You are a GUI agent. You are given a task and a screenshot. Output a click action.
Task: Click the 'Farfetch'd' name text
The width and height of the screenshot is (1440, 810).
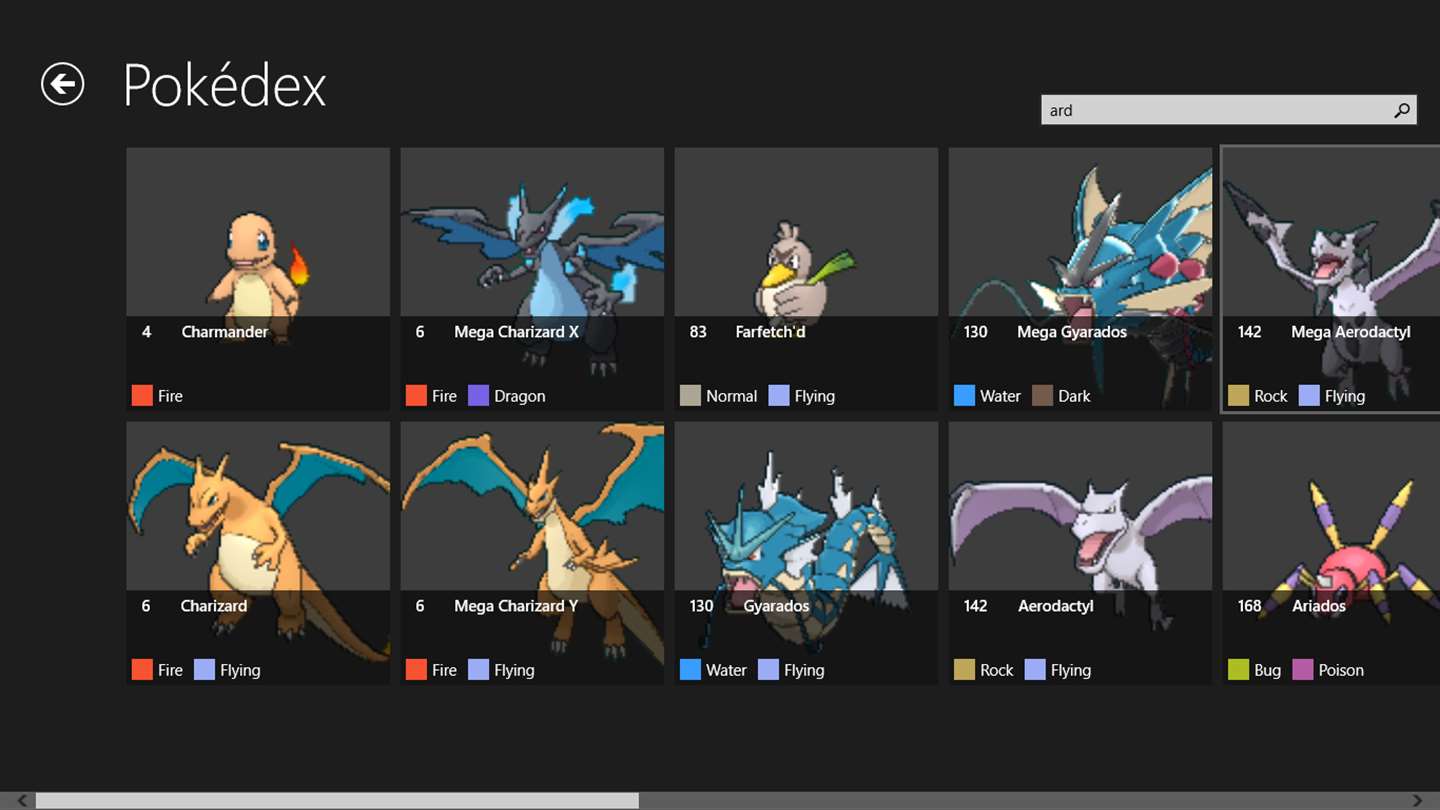770,332
